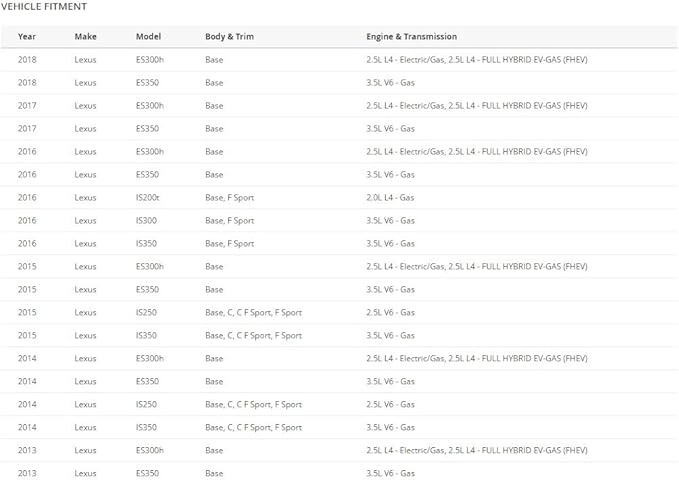
Task: Click model 'ES300h' in the 2016 row
Action: [x=150, y=152]
